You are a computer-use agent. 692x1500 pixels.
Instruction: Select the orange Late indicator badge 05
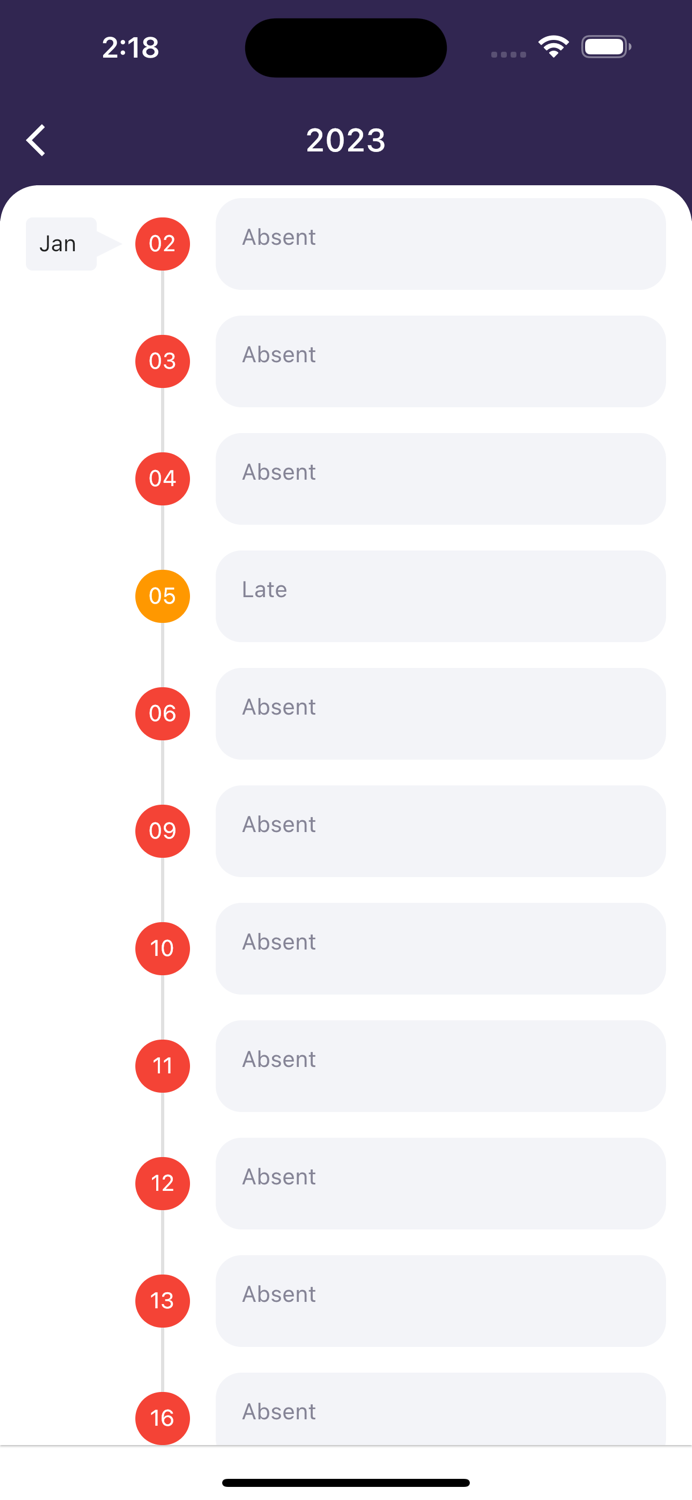click(162, 596)
